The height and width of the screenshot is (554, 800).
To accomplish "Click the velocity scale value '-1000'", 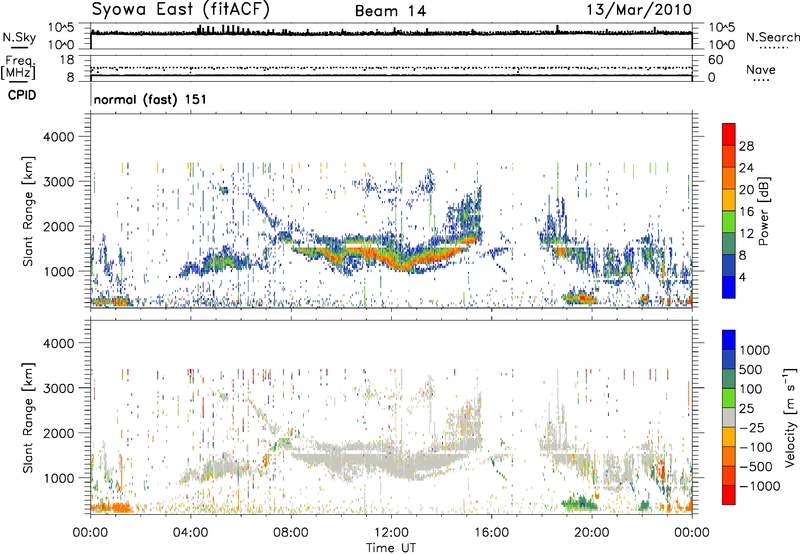I will tap(759, 486).
